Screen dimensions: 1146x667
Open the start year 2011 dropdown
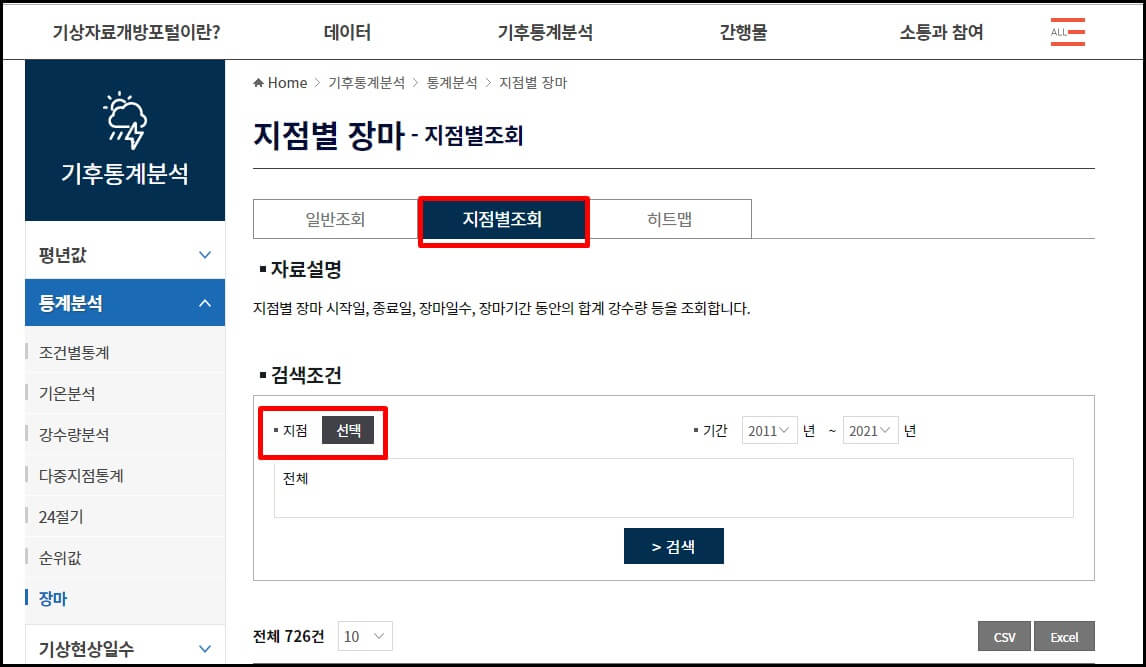[x=768, y=430]
